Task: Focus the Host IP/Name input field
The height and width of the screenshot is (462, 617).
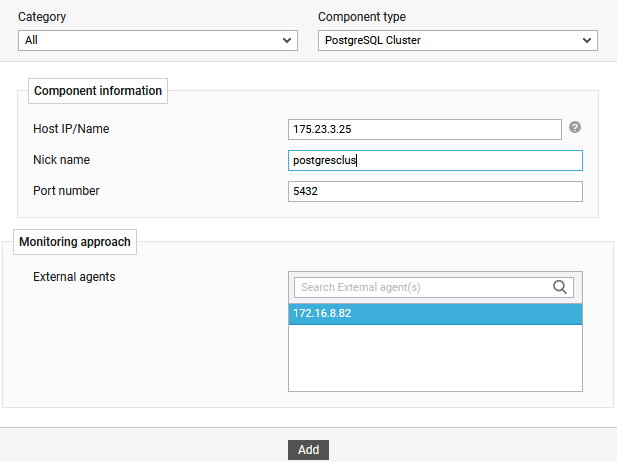Action: point(424,130)
